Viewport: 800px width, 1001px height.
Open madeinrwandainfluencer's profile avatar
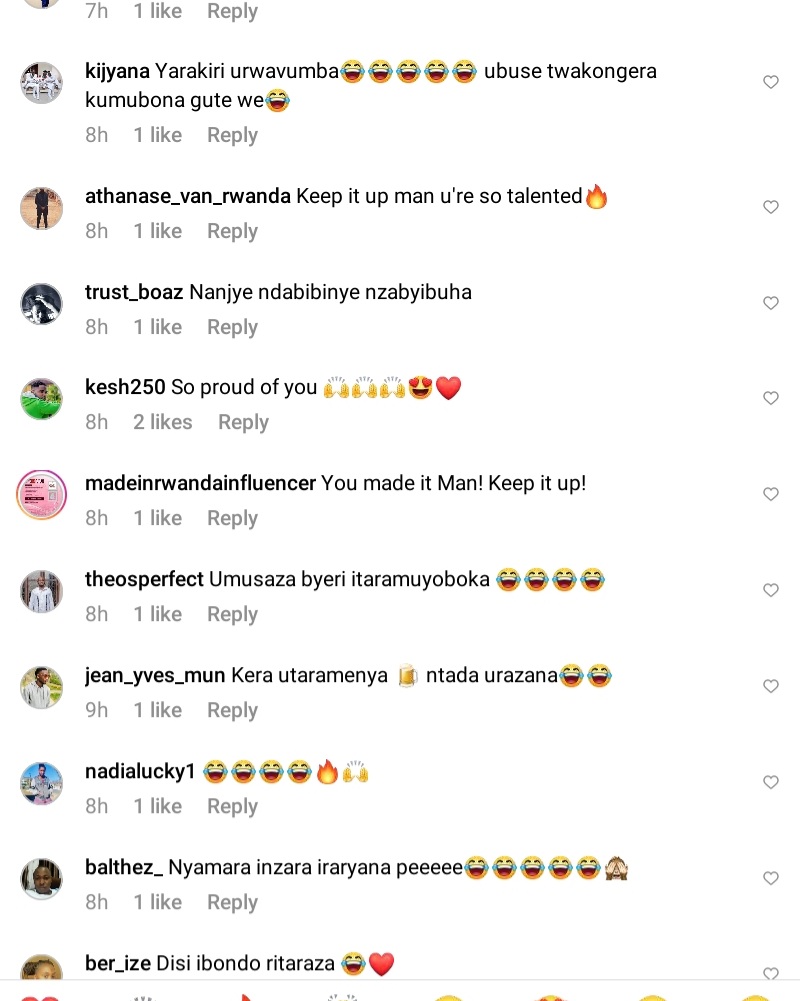42,494
